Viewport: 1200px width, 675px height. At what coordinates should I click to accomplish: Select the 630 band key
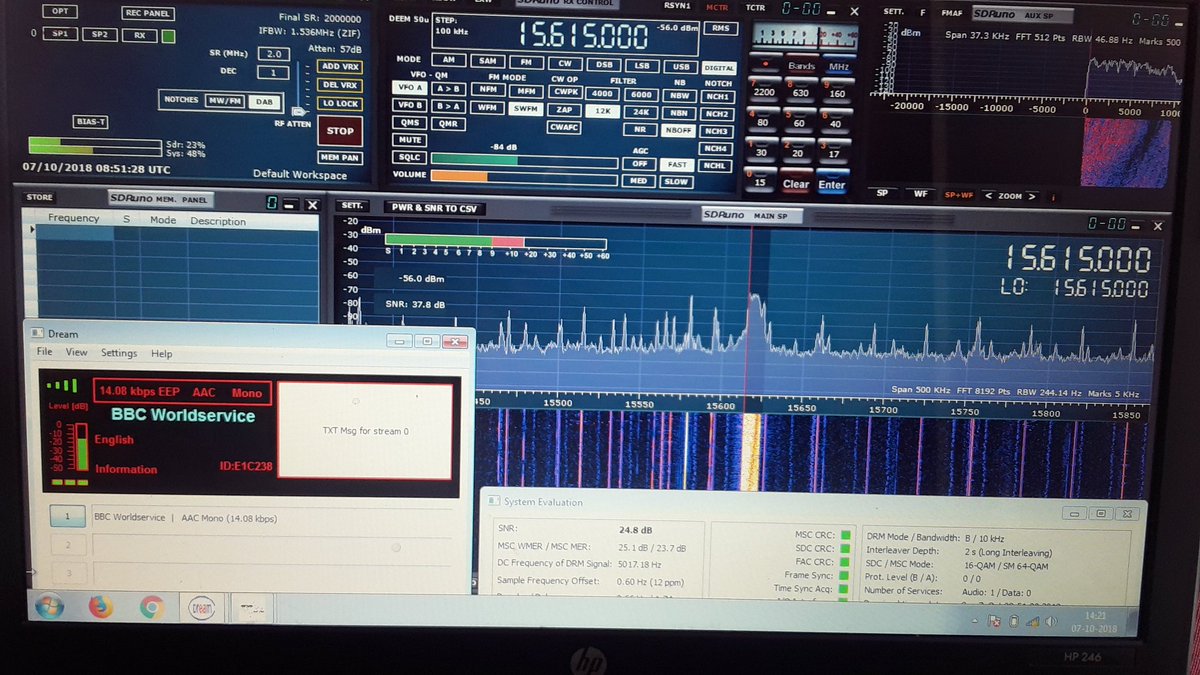coord(800,93)
